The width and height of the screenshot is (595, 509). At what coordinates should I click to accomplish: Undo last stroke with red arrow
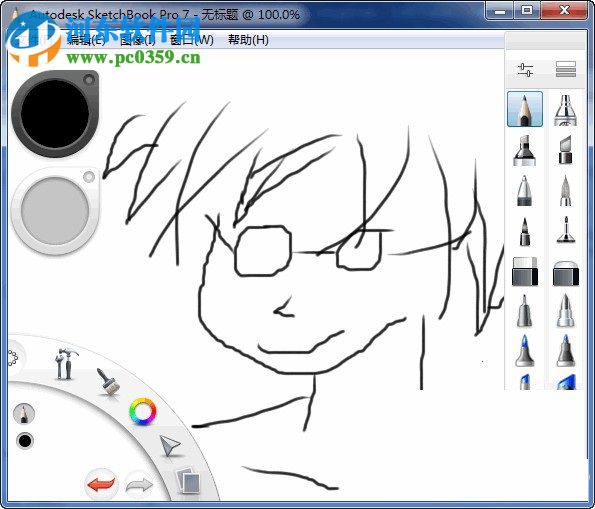(x=101, y=484)
